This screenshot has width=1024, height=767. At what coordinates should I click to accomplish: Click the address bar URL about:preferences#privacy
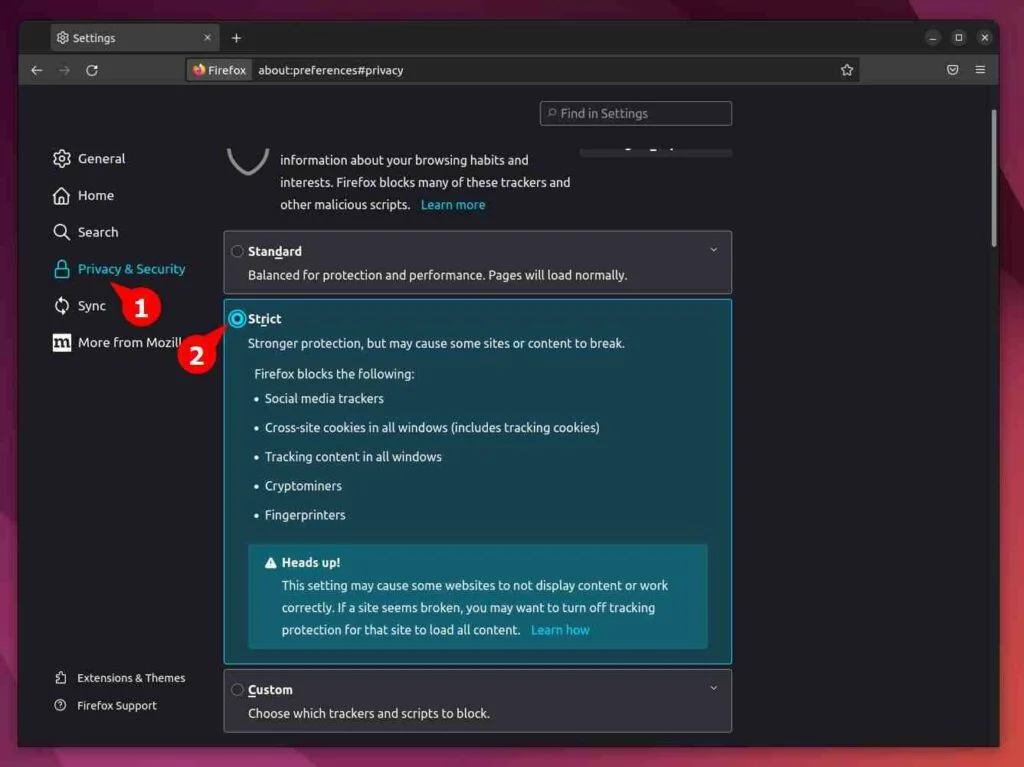coord(330,70)
